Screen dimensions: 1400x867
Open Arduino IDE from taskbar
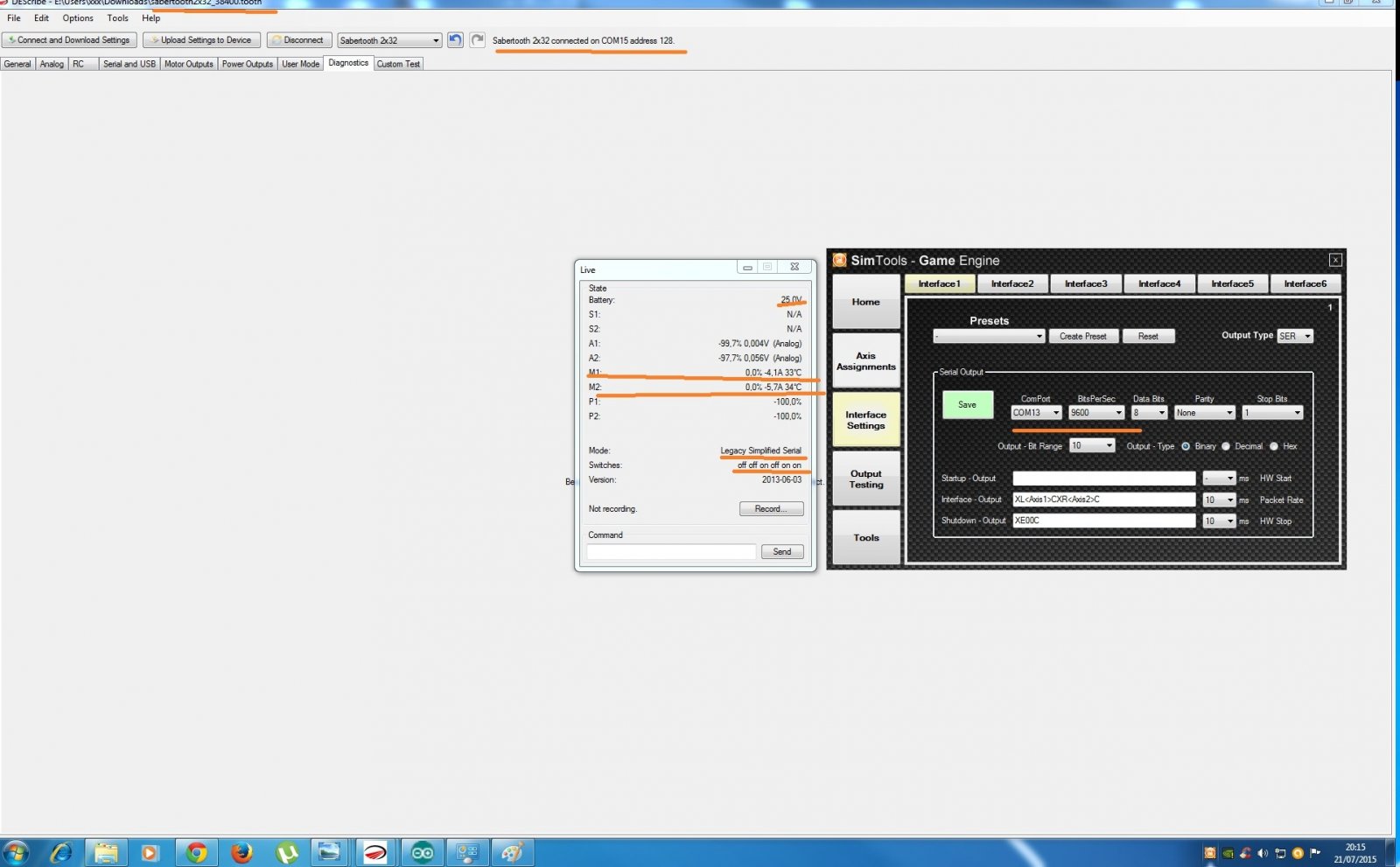(423, 852)
